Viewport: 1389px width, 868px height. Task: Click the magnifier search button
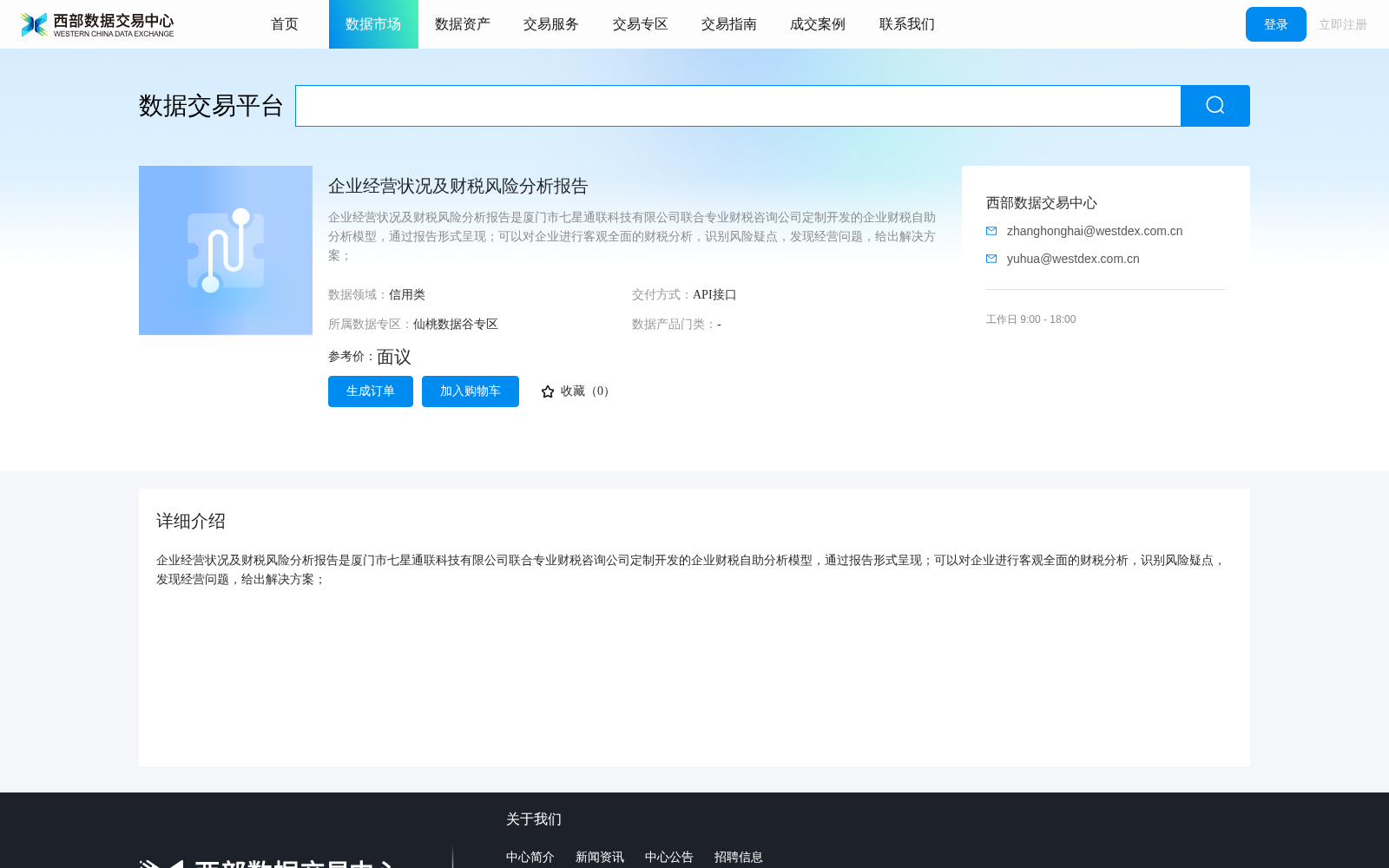click(x=1215, y=106)
